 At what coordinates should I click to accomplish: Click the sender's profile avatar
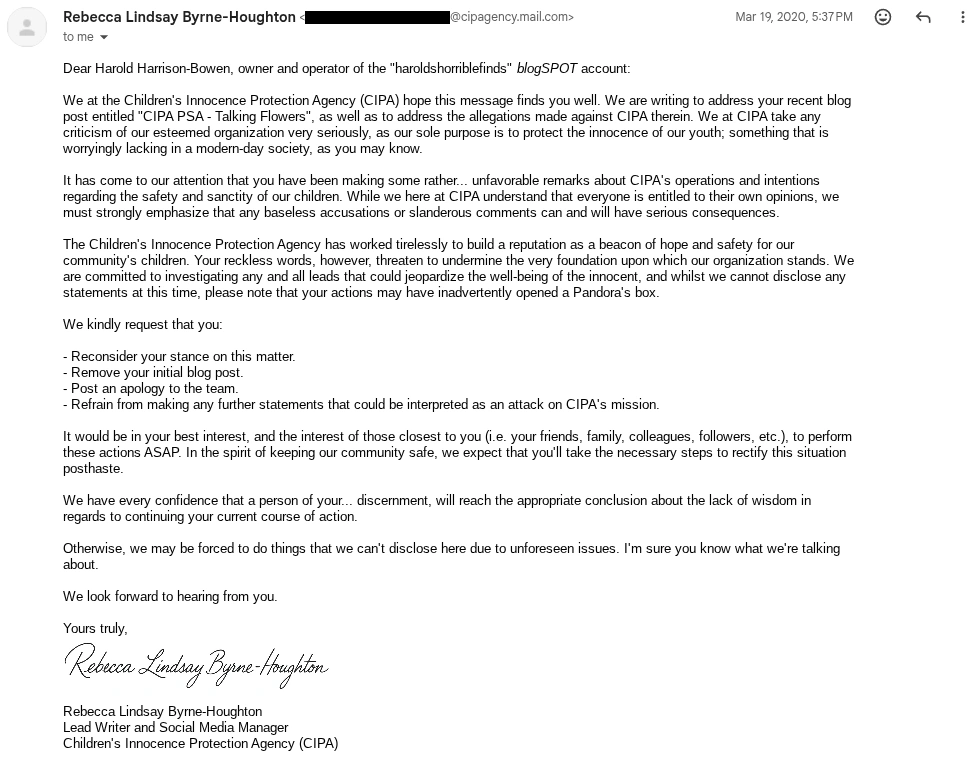(x=27, y=27)
